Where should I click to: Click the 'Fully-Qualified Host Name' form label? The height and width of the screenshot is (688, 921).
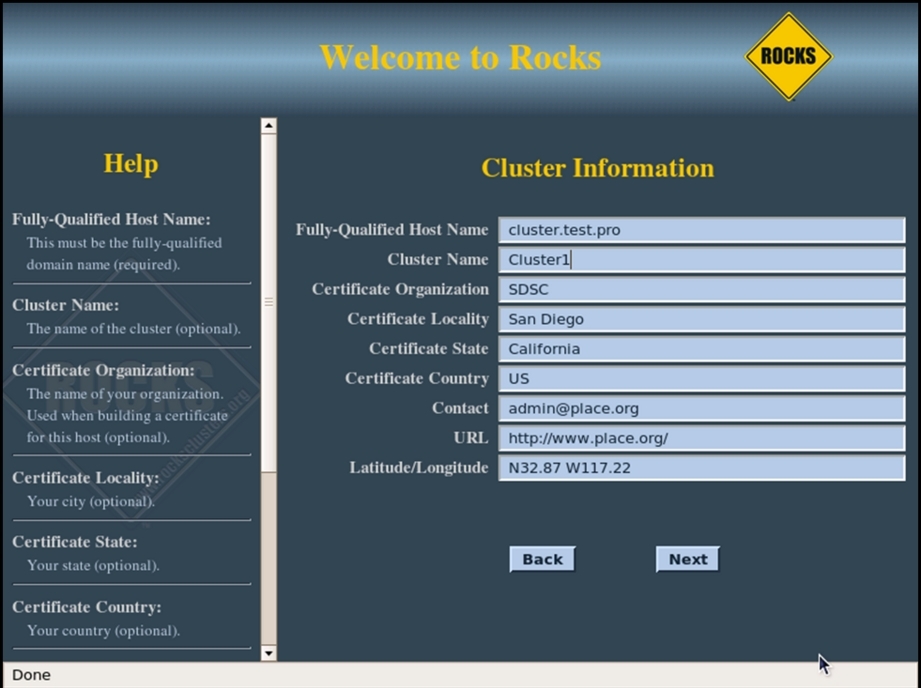[x=392, y=230]
